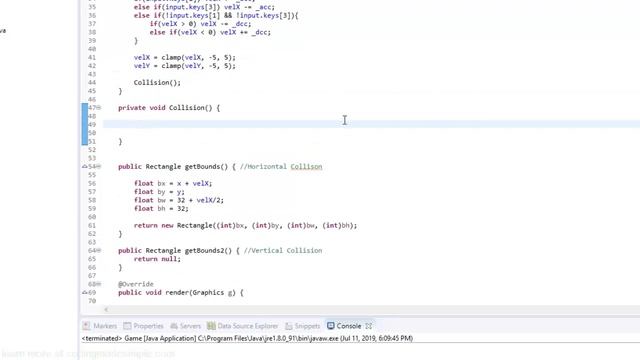Click the Snippets tab icon
This screenshot has width=640, height=360.
(x=289, y=326)
